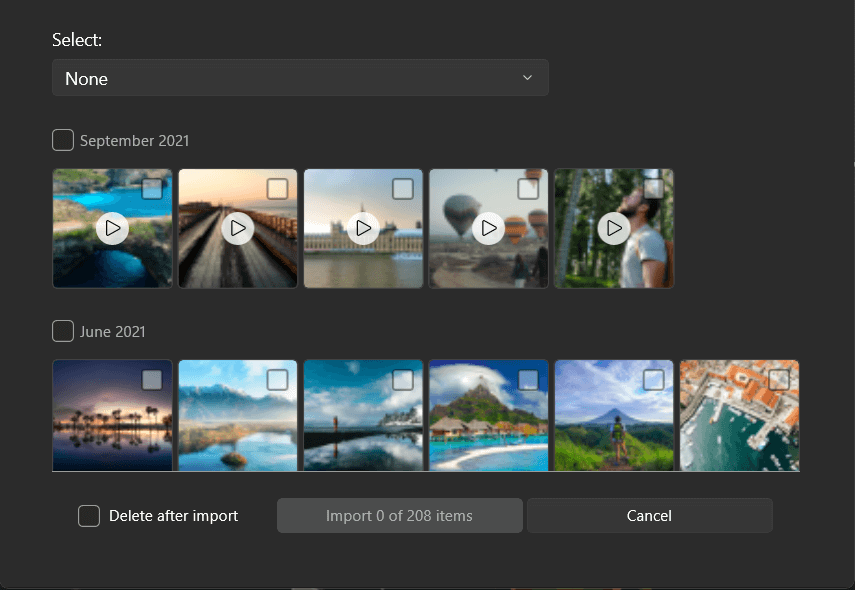This screenshot has height=590, width=855.
Task: Click the Import 0 of 208 items button
Action: pyautogui.click(x=400, y=515)
